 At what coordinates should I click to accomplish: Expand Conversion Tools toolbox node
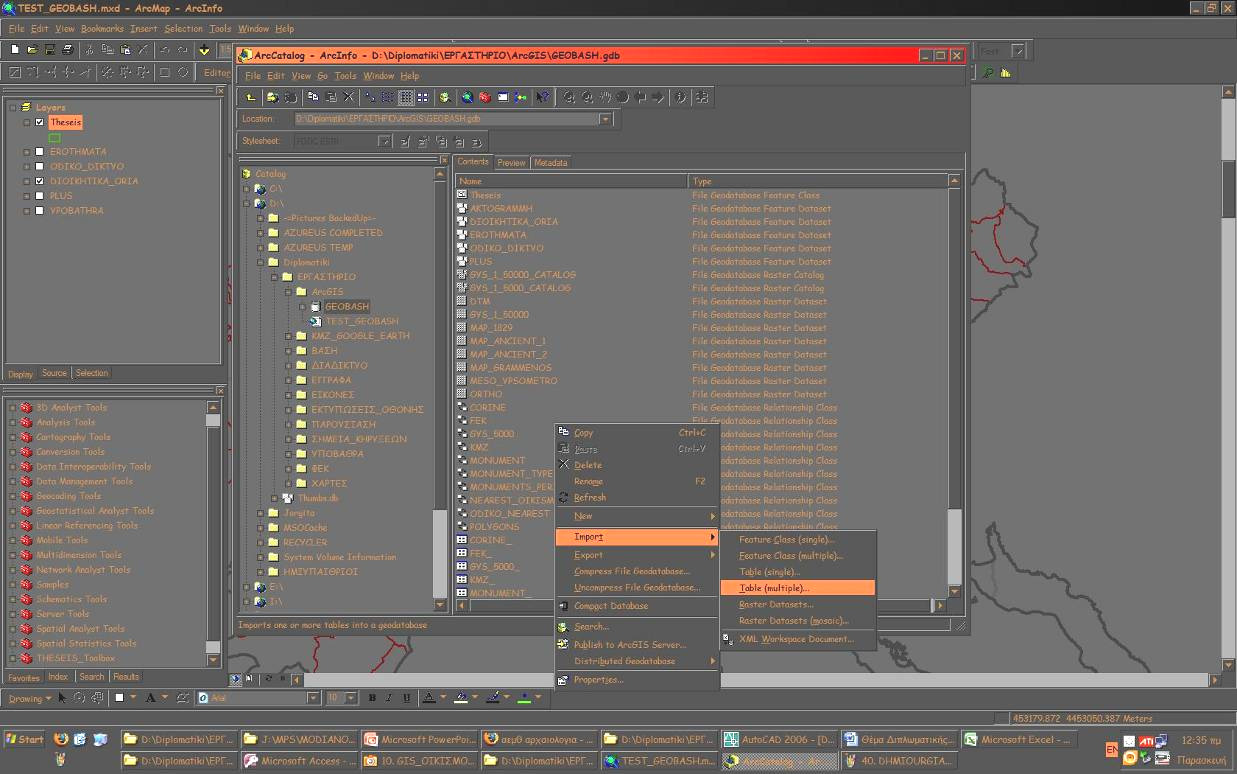(12, 452)
